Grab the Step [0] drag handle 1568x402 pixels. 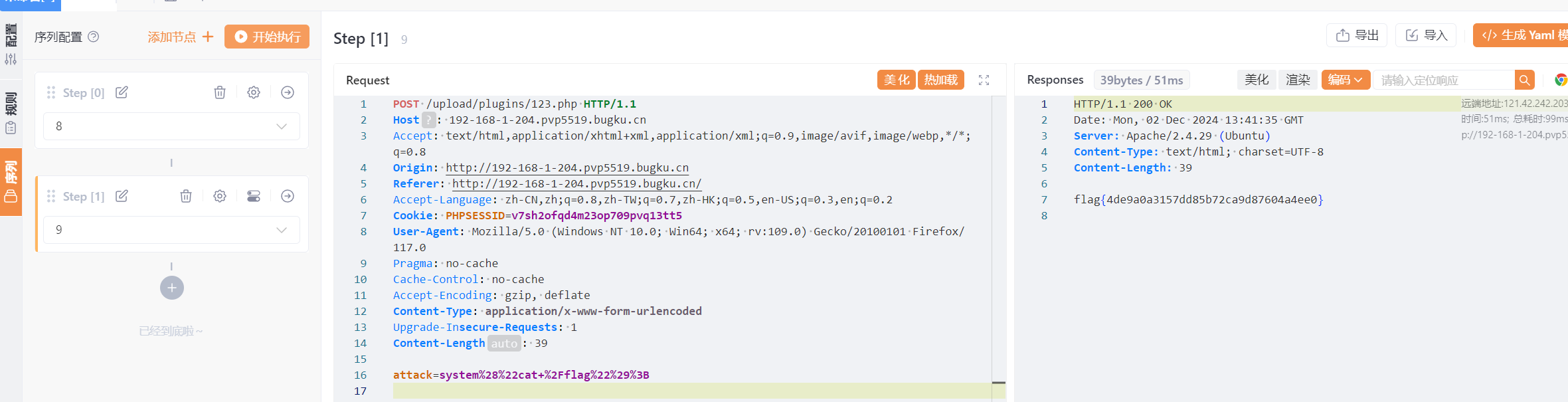coord(51,92)
